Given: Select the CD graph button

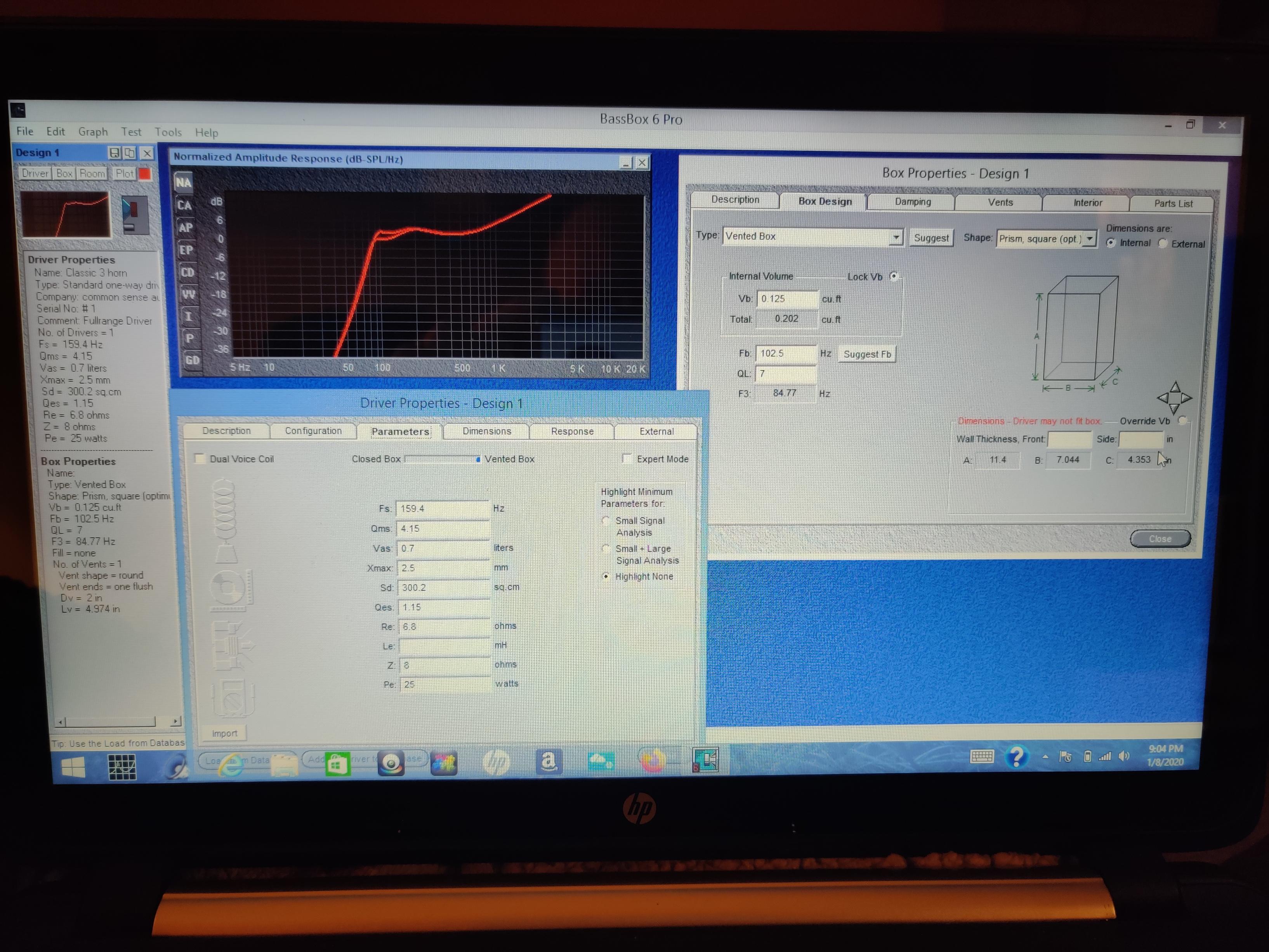Looking at the screenshot, I should (188, 272).
